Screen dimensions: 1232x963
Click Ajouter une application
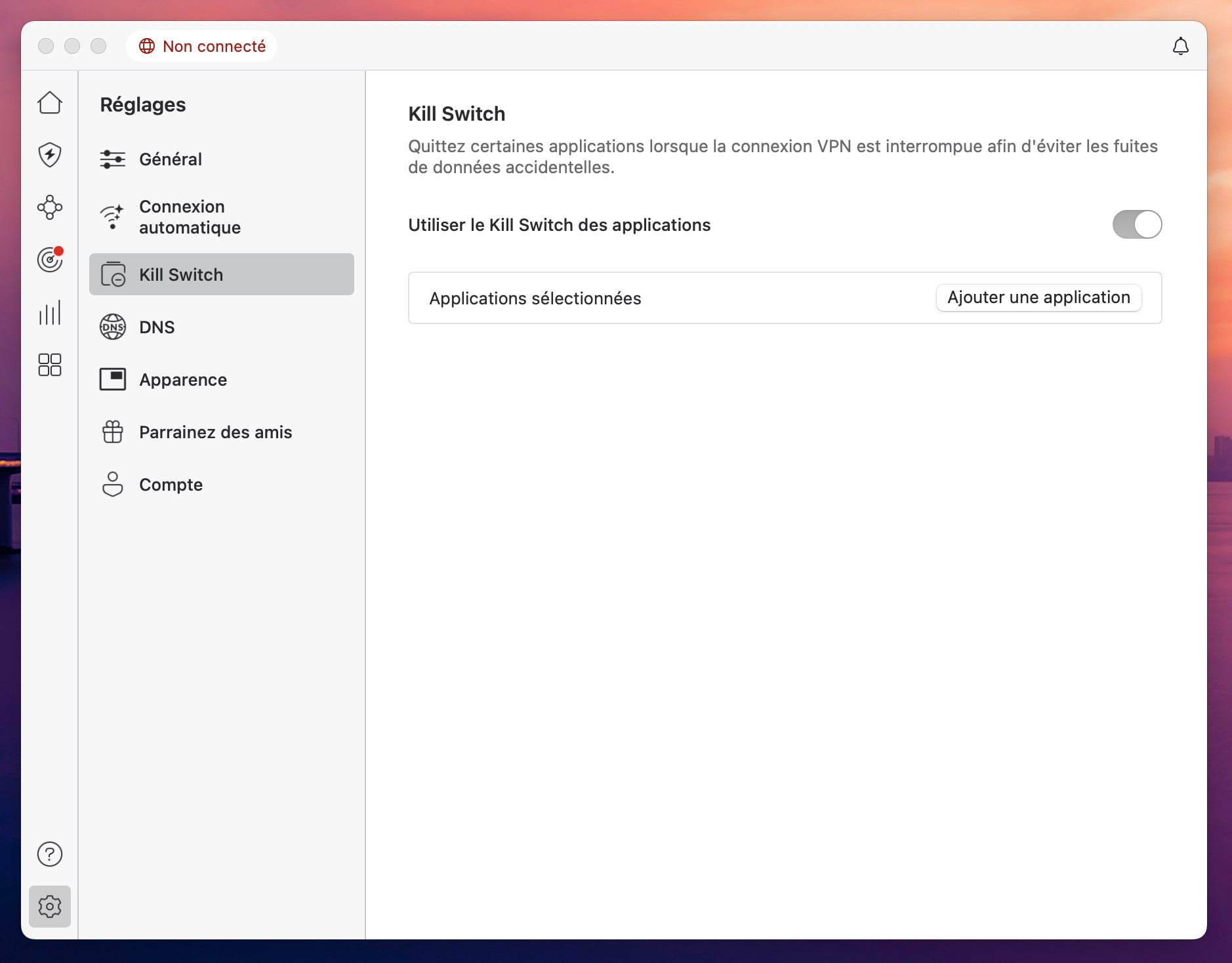[x=1037, y=297]
